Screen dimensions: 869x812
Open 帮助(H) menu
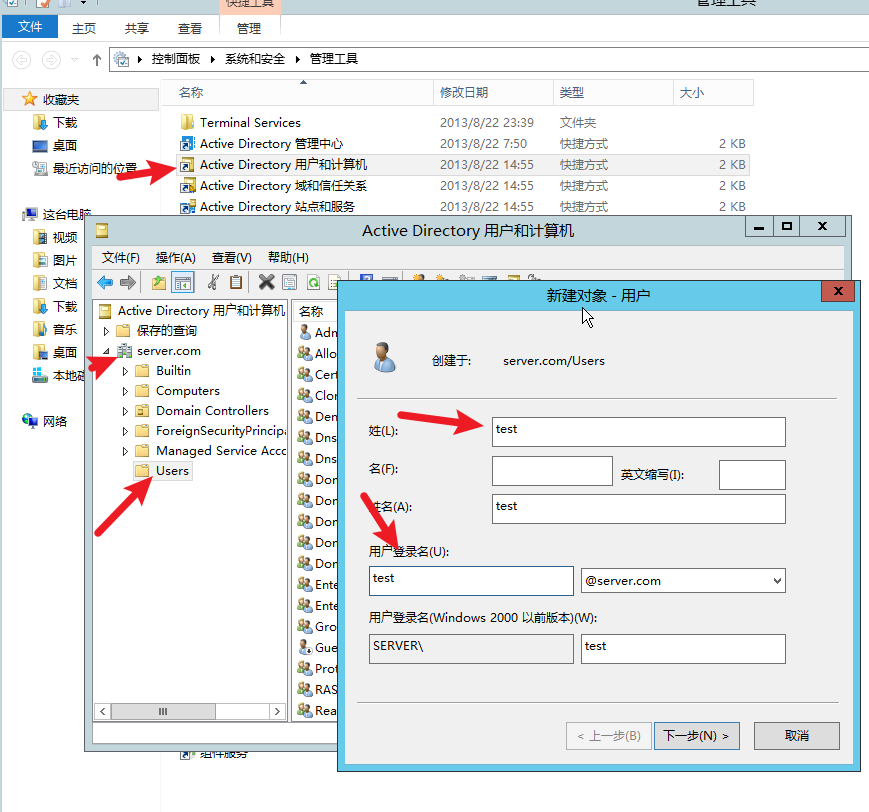(x=288, y=258)
